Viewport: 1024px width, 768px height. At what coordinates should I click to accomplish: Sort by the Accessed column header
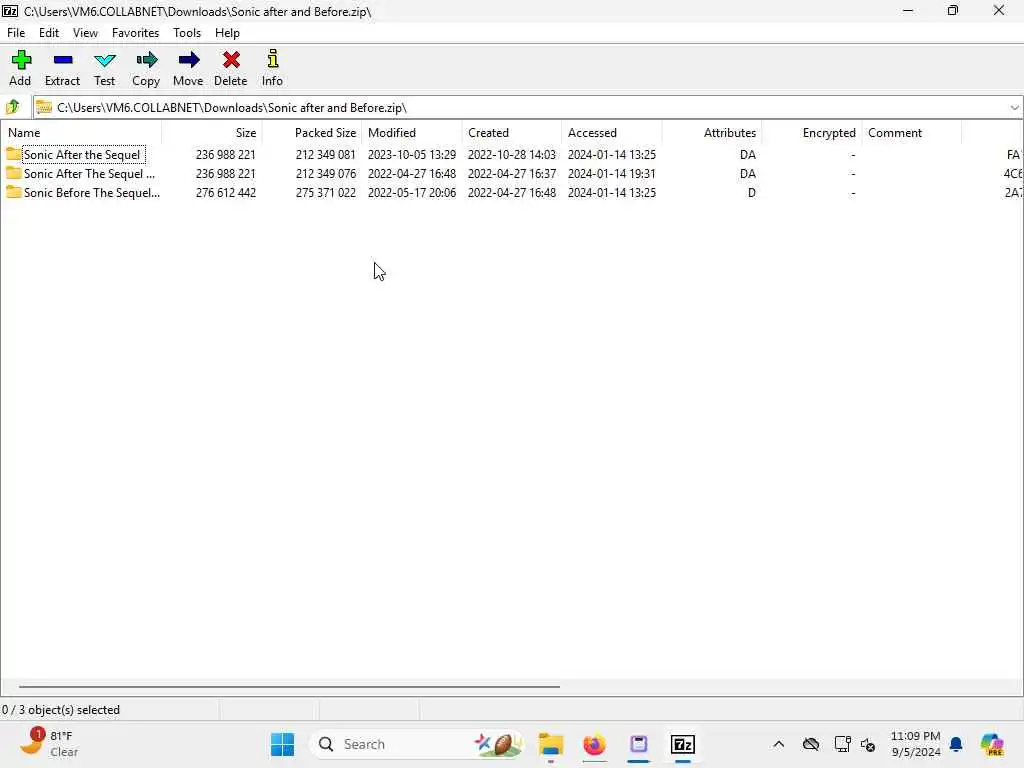coord(612,133)
